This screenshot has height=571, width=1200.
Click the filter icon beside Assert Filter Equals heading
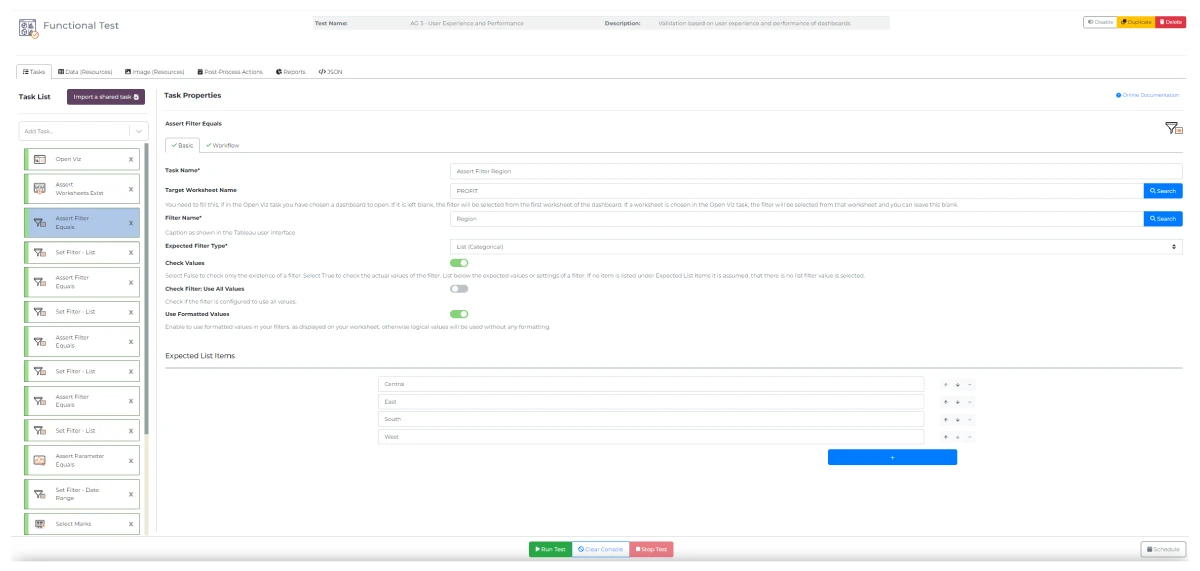(1174, 128)
